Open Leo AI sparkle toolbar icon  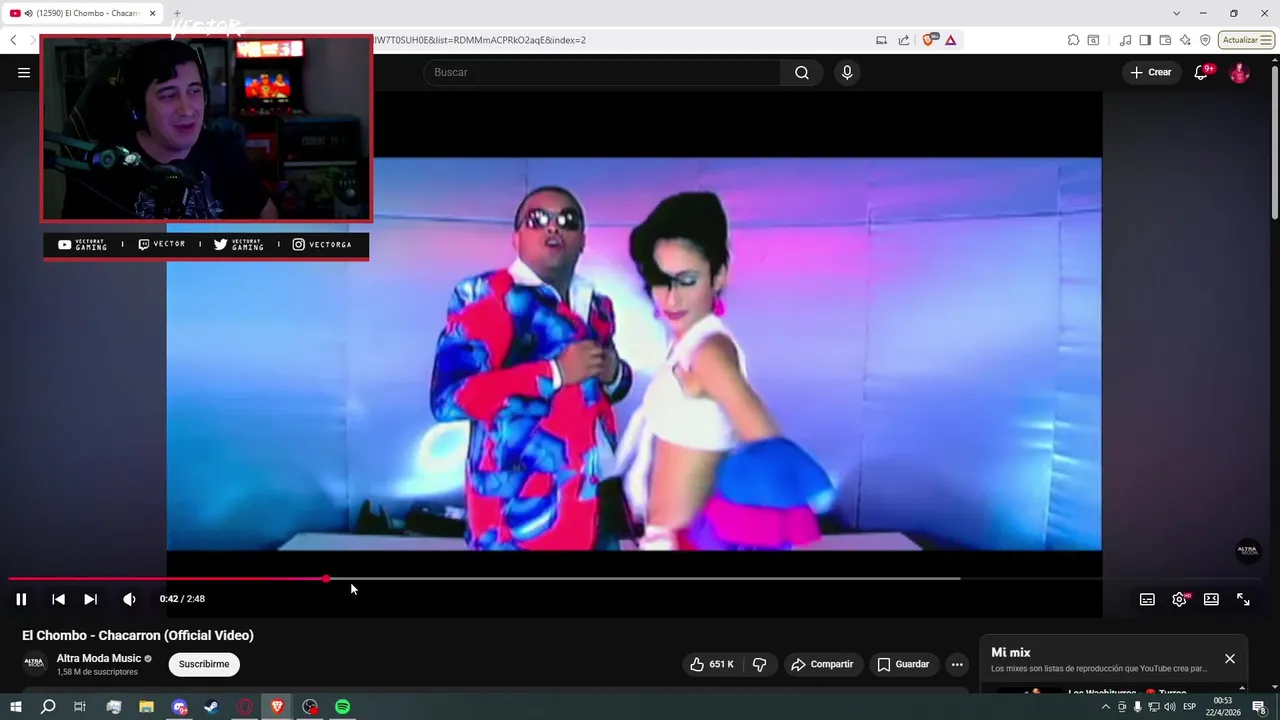click(x=1185, y=40)
